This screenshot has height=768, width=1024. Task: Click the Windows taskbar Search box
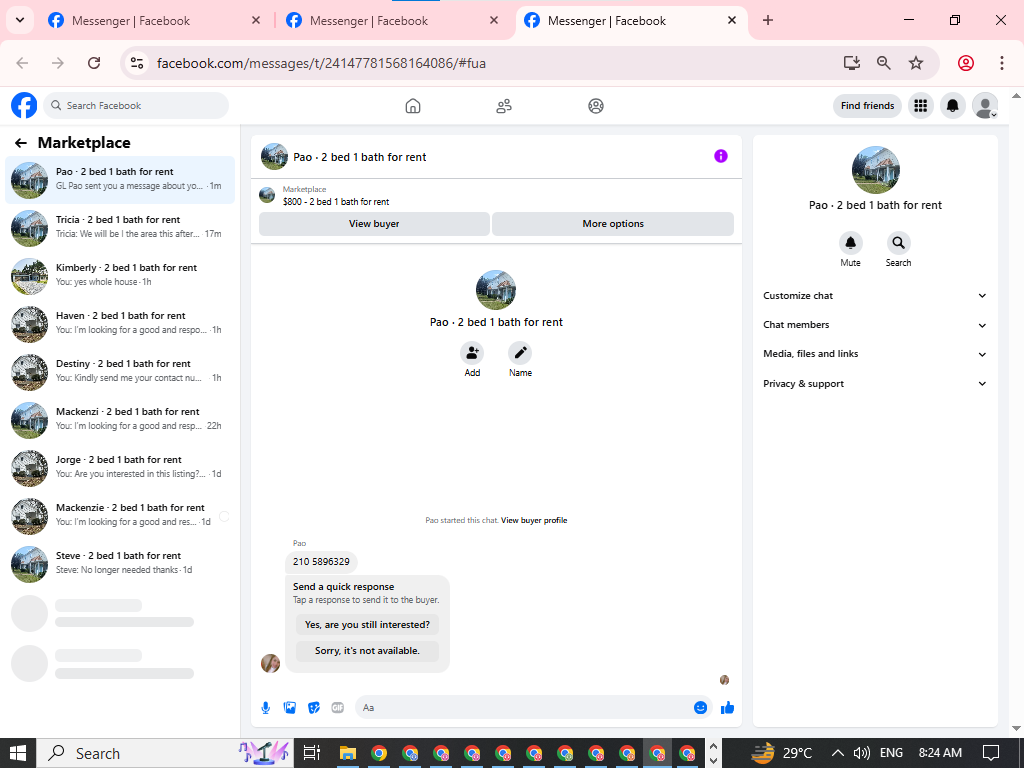tap(165, 753)
